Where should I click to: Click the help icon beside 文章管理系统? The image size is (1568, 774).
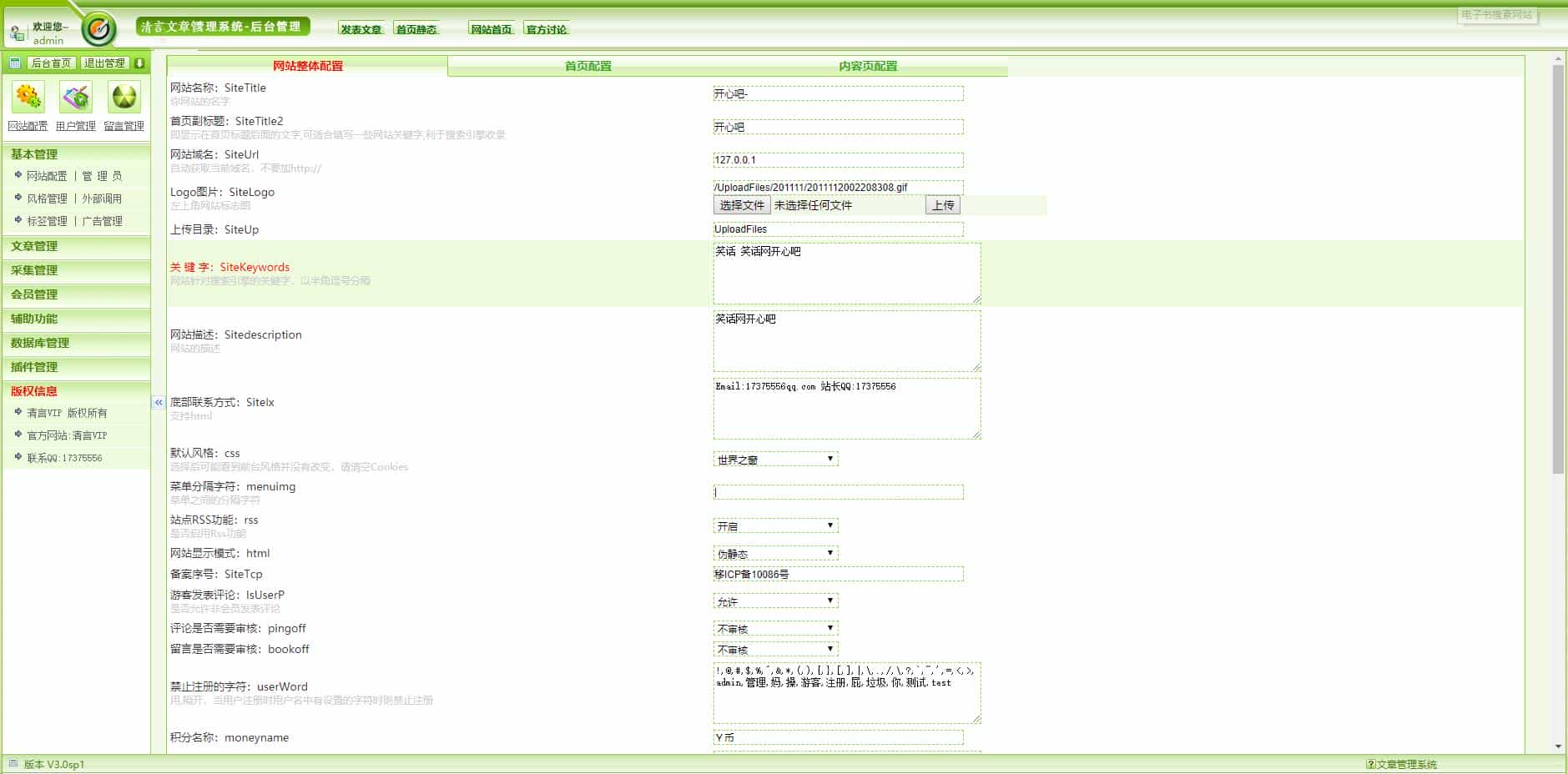point(1370,764)
